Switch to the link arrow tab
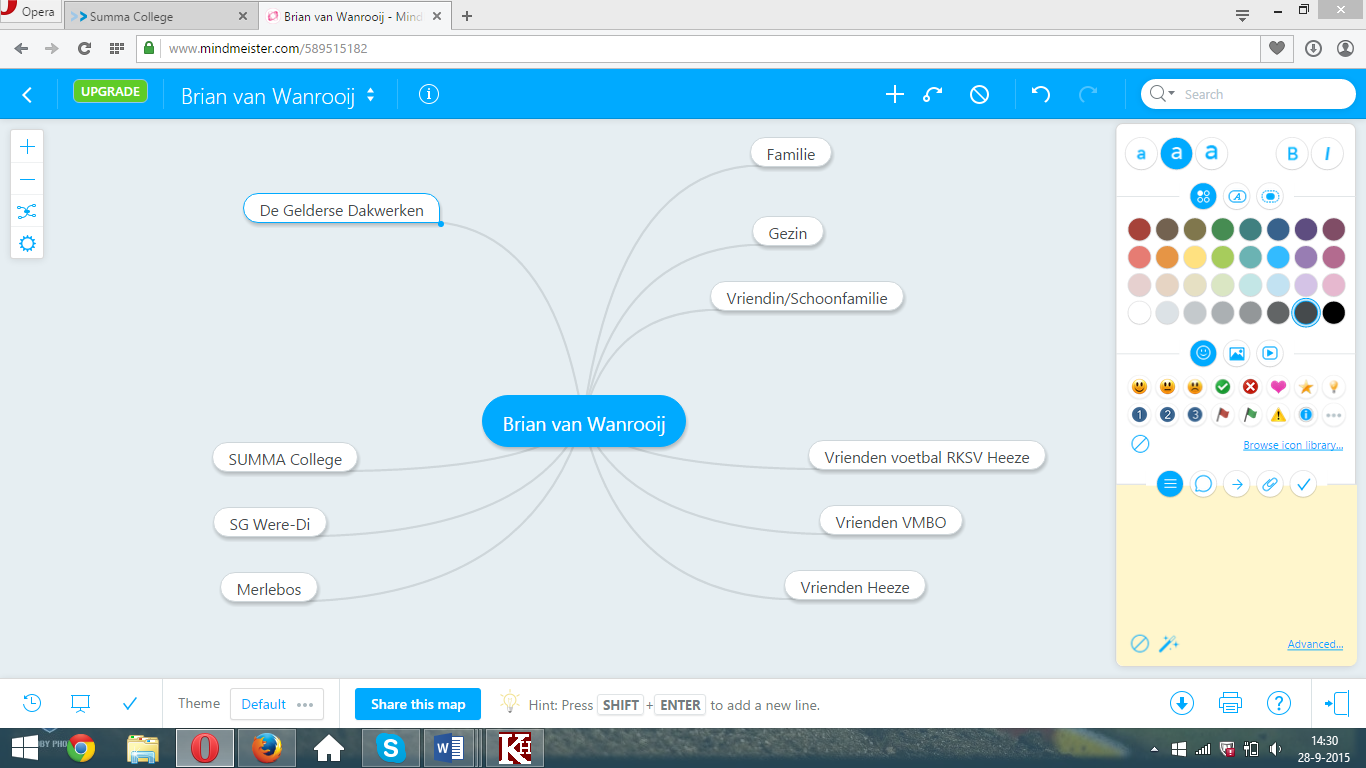1366x768 pixels. [x=1236, y=484]
